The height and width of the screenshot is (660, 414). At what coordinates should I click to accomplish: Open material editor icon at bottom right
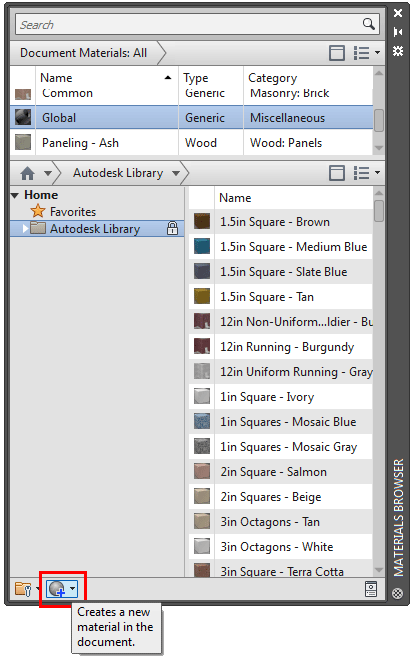(371, 589)
